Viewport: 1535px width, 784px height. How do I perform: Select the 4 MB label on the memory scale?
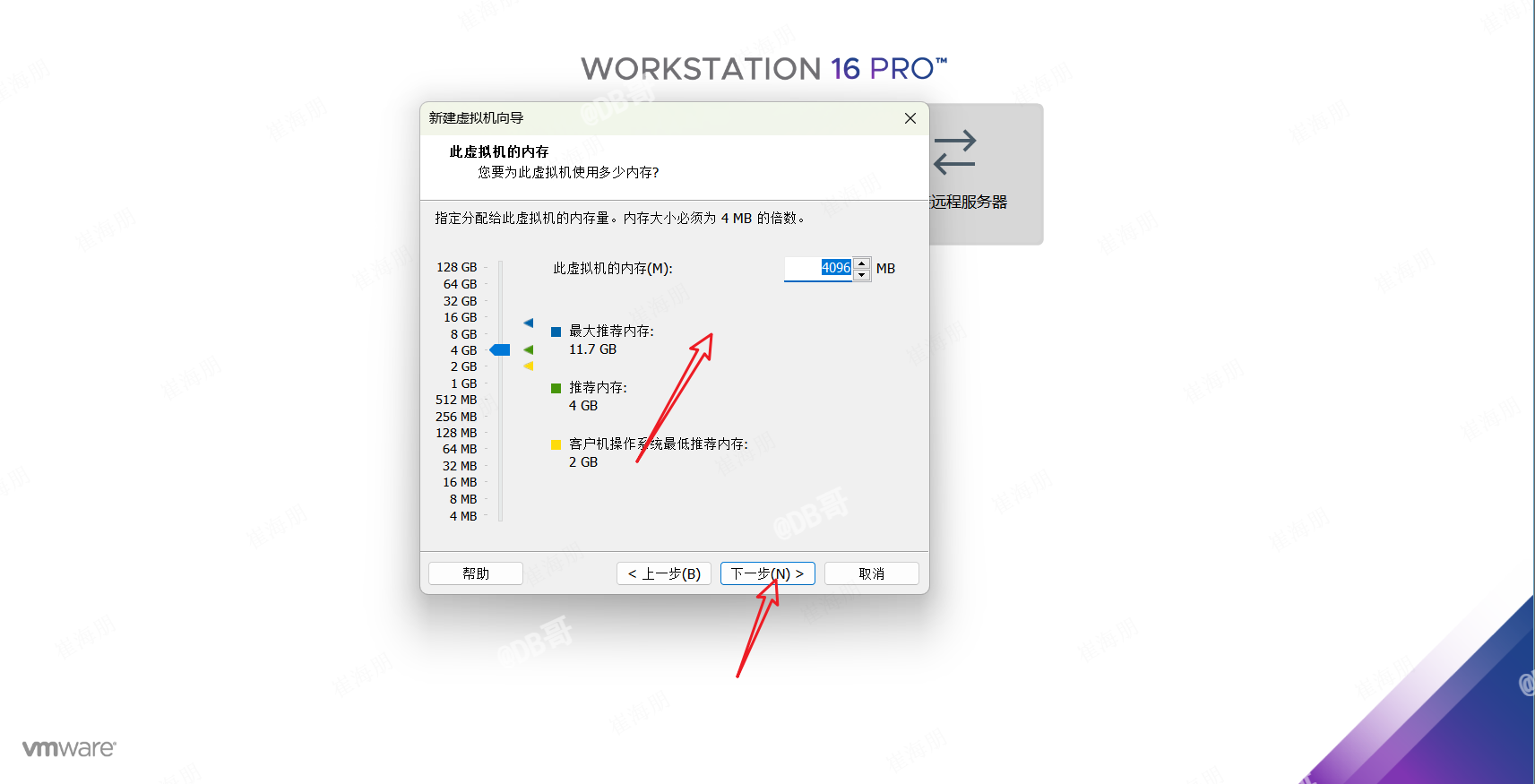point(463,516)
